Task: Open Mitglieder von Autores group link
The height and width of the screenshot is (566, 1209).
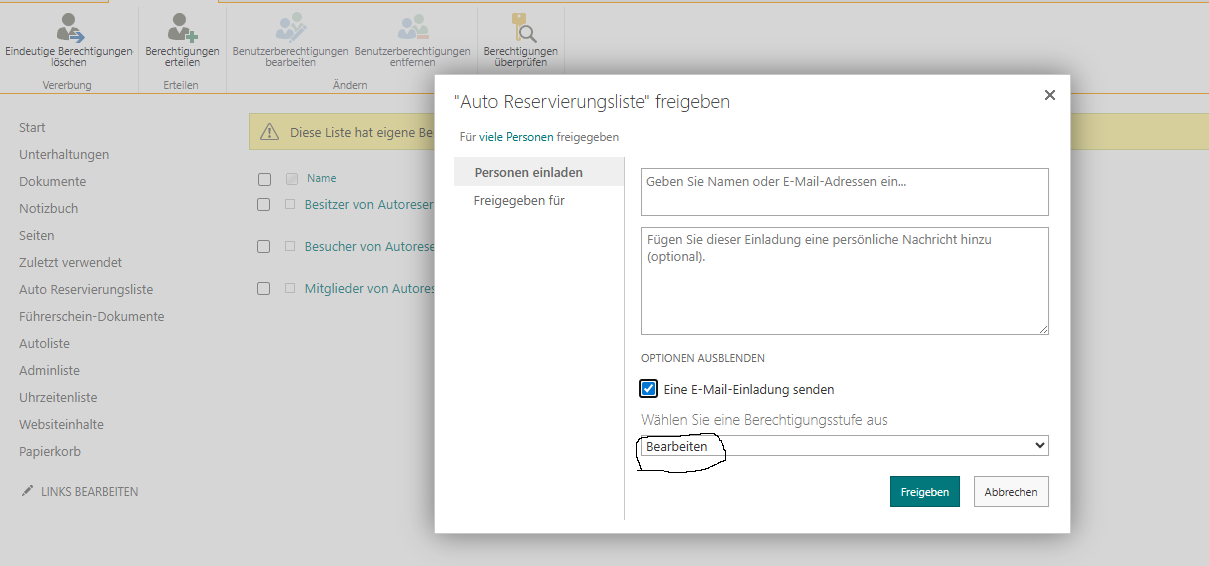Action: pos(369,288)
